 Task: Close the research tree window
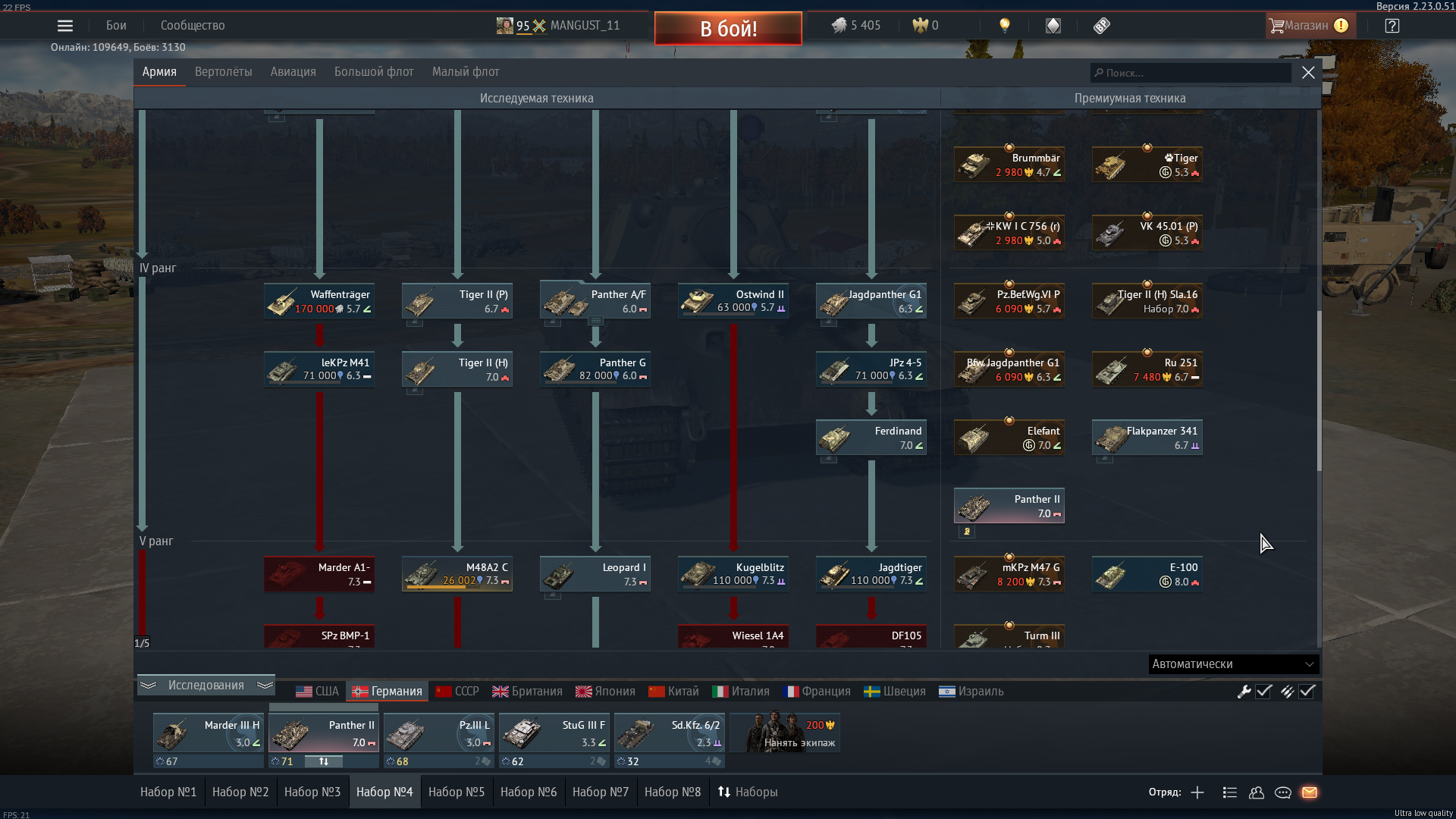pyautogui.click(x=1308, y=73)
